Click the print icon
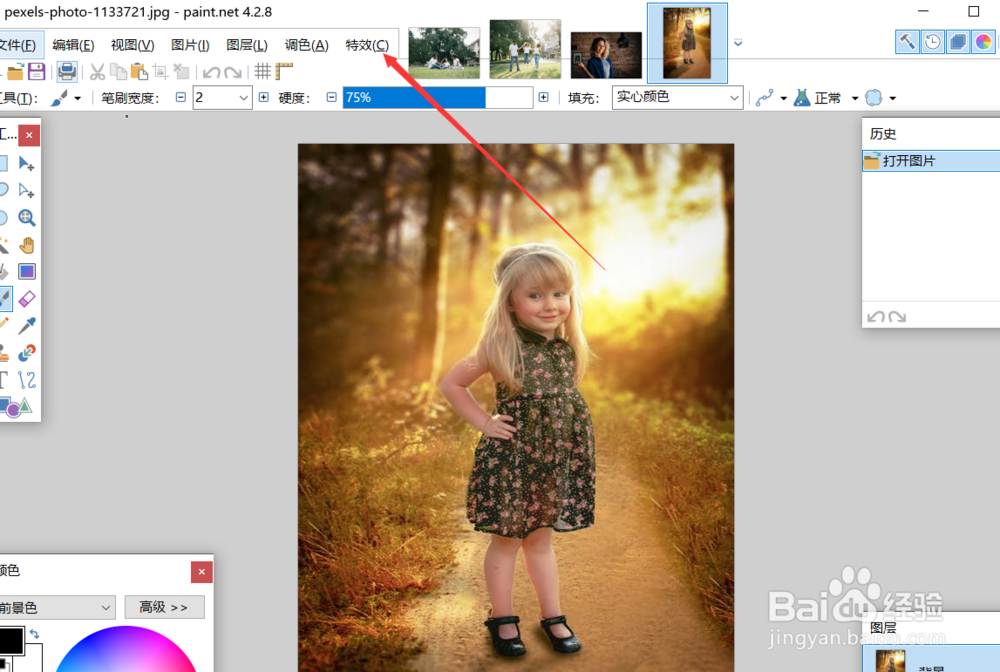 click(67, 71)
